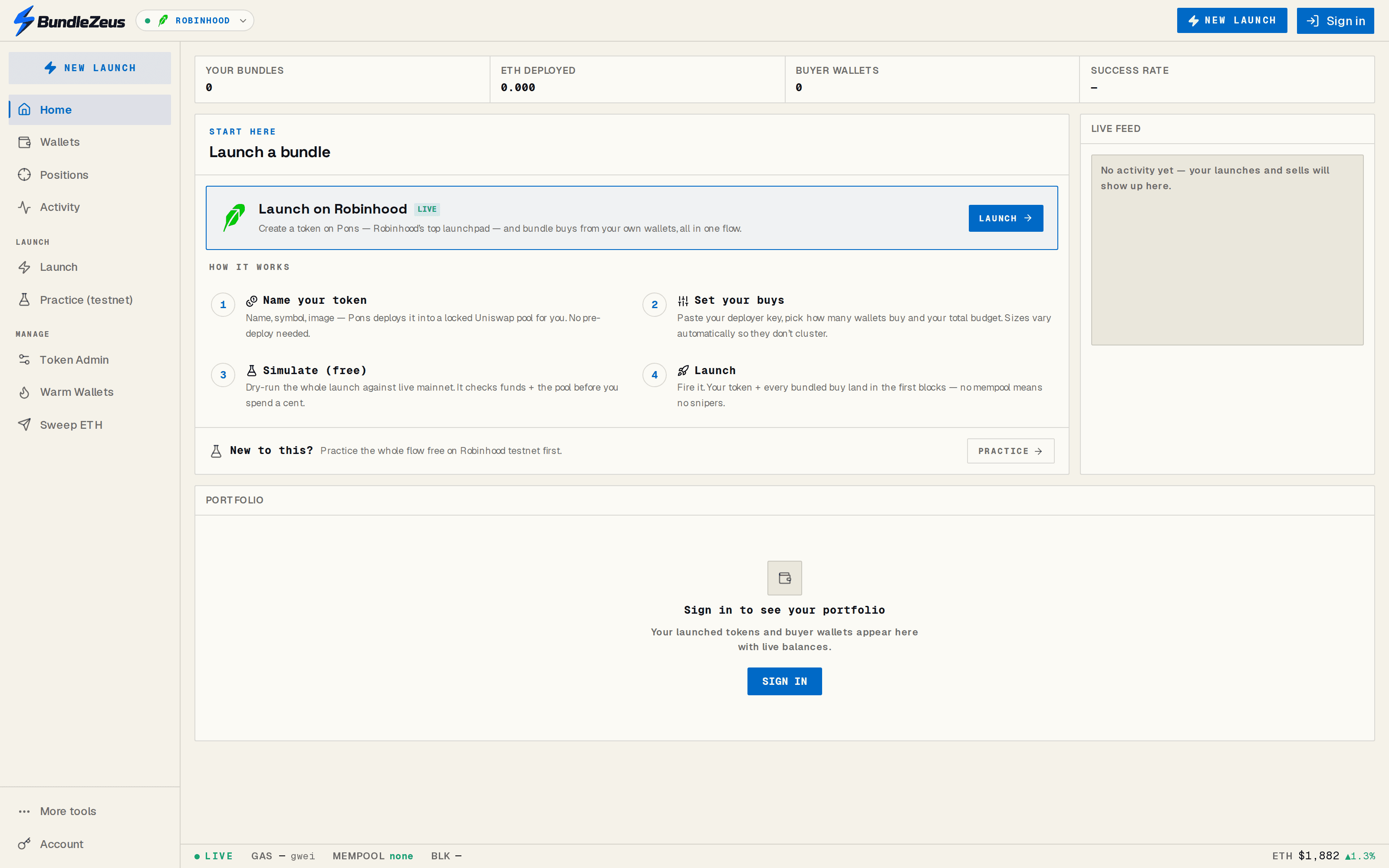The image size is (1389, 868).
Task: Click the ETH $1,882 price ticker
Action: pyautogui.click(x=1323, y=856)
